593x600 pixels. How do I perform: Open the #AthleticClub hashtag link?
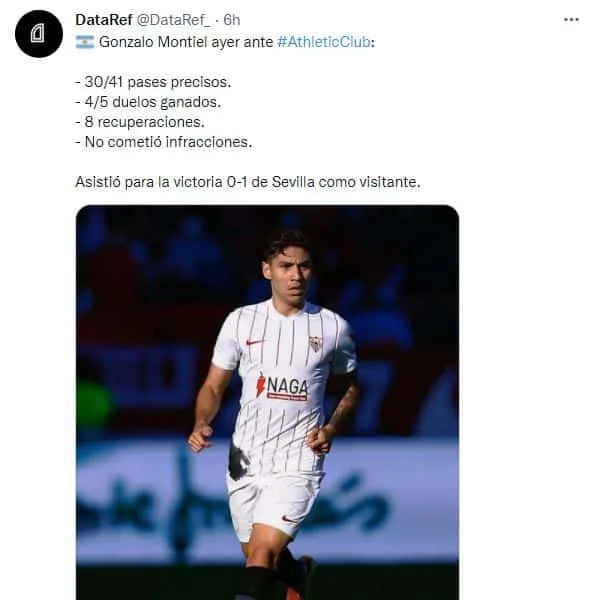[x=324, y=42]
